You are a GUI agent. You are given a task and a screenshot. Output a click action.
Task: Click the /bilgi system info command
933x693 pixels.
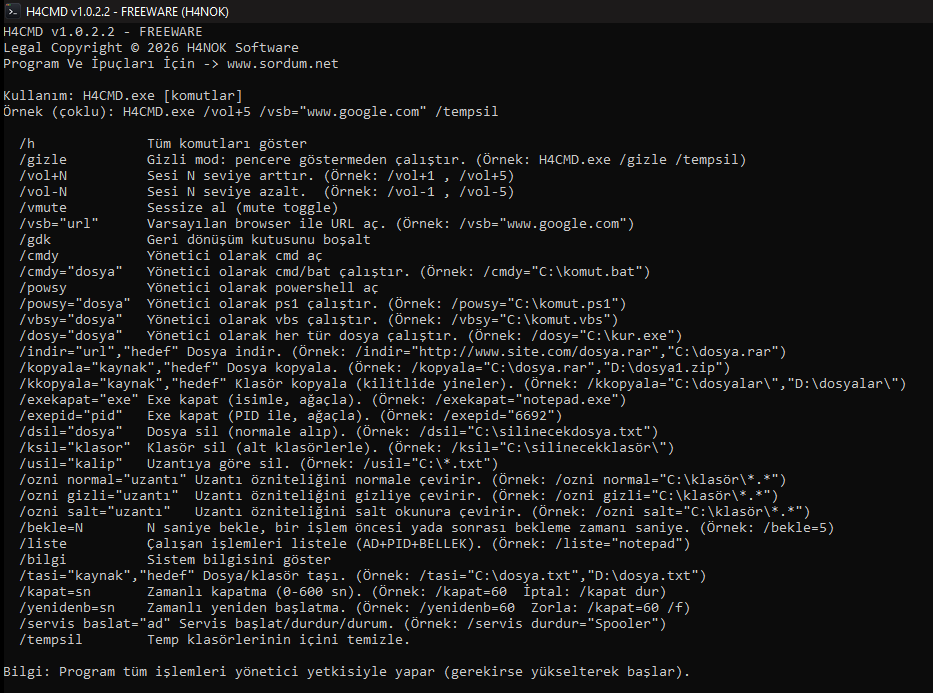point(43,560)
